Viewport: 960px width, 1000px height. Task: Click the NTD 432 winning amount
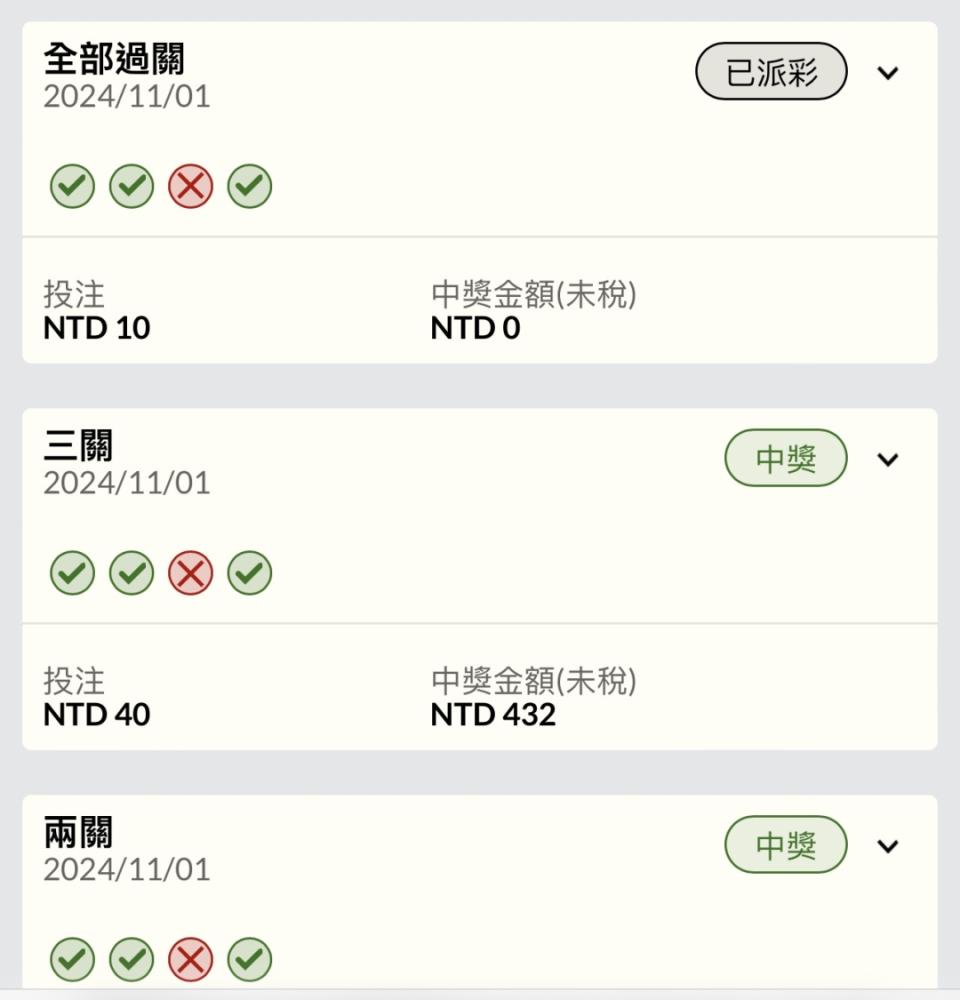tap(493, 714)
